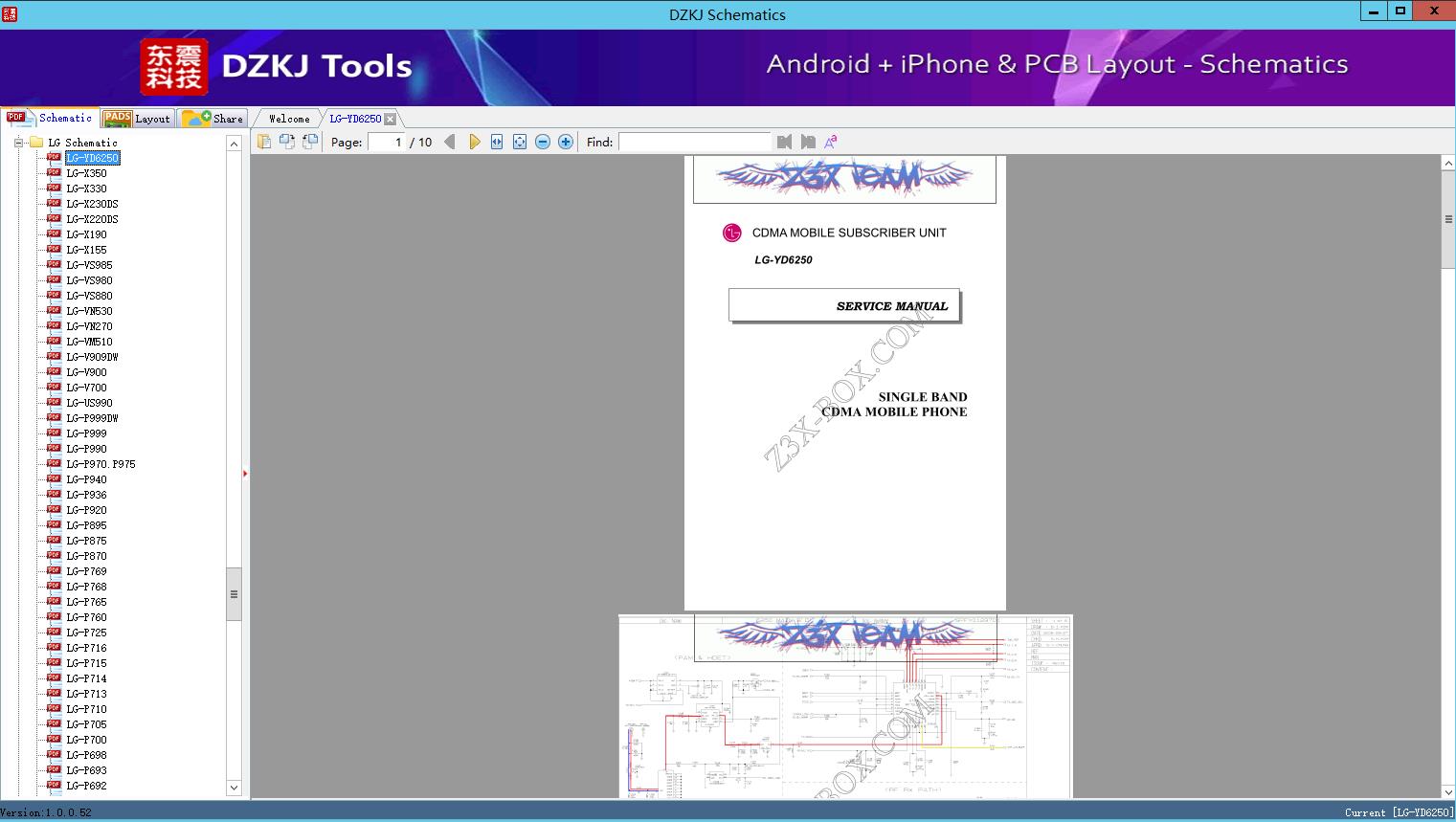Toggle match case search icon
Viewport: 1456px width, 822px height.
tap(831, 142)
